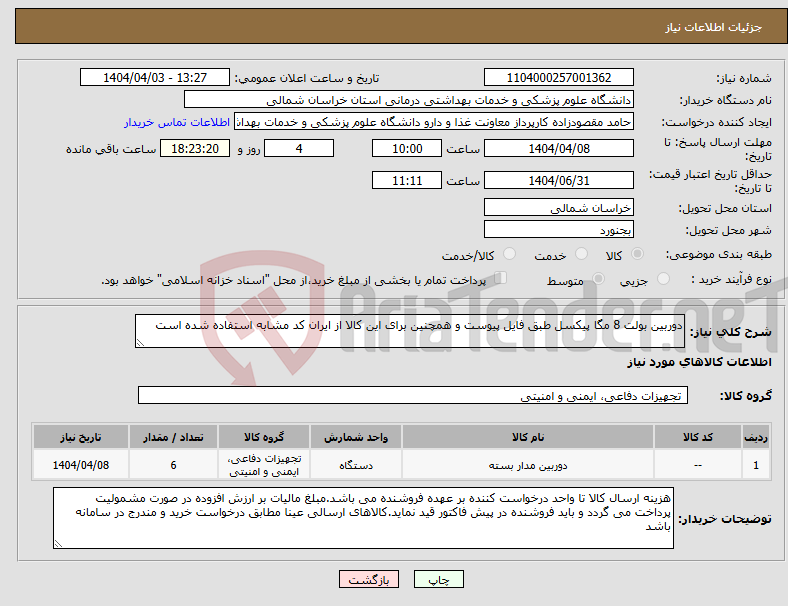Click the اطلاعات کالاهای مورد نیاز heading
Viewport: 788px width, 606px height.
tap(699, 362)
